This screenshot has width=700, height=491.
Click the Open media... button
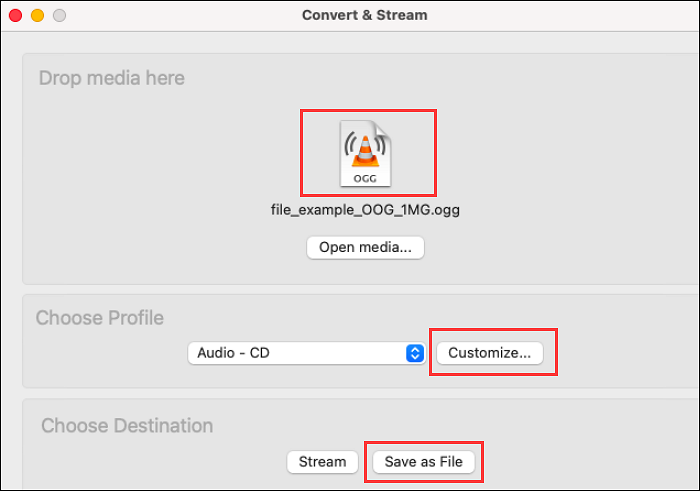coord(365,247)
